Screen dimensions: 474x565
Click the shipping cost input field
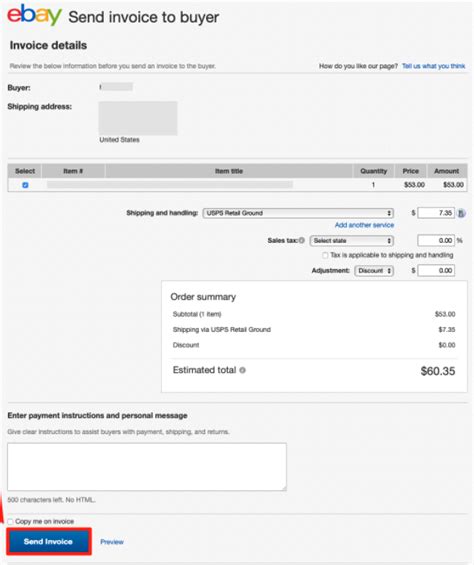coord(436,213)
